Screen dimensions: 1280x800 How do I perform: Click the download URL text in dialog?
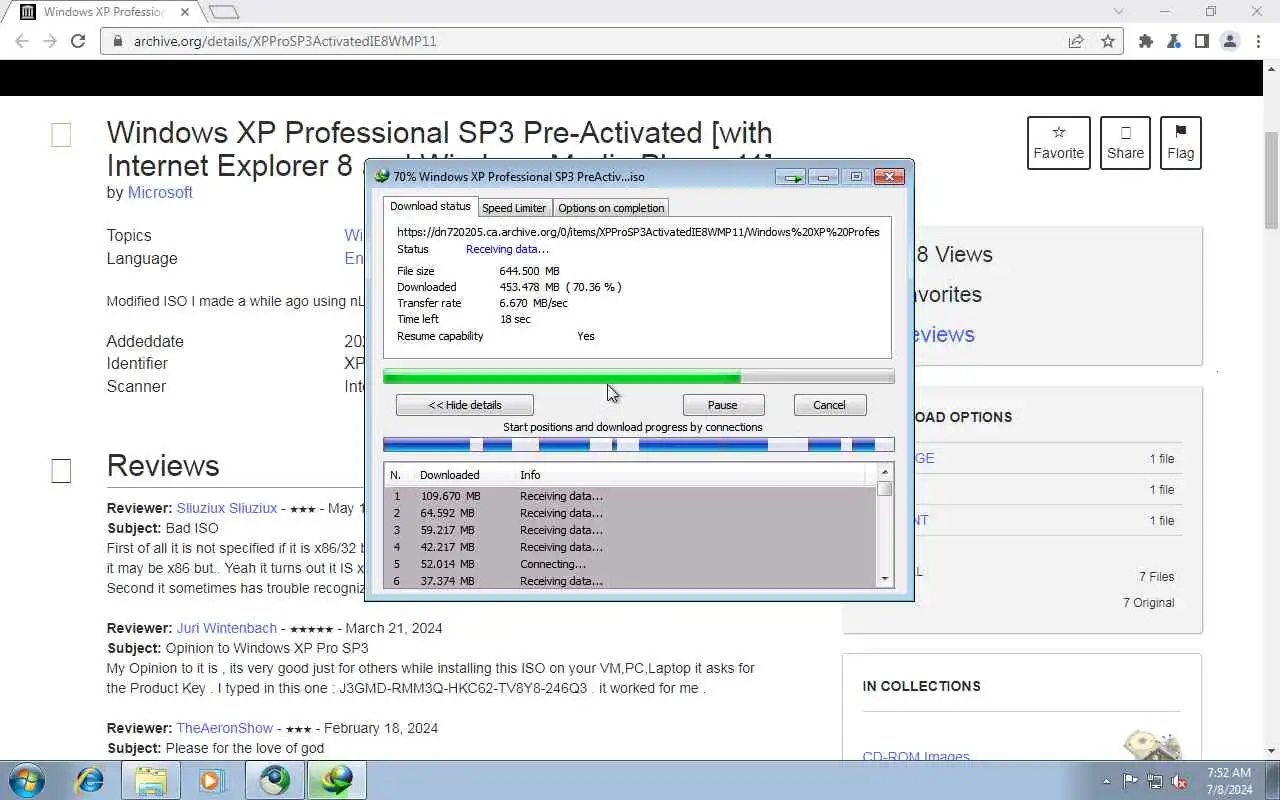[x=638, y=232]
